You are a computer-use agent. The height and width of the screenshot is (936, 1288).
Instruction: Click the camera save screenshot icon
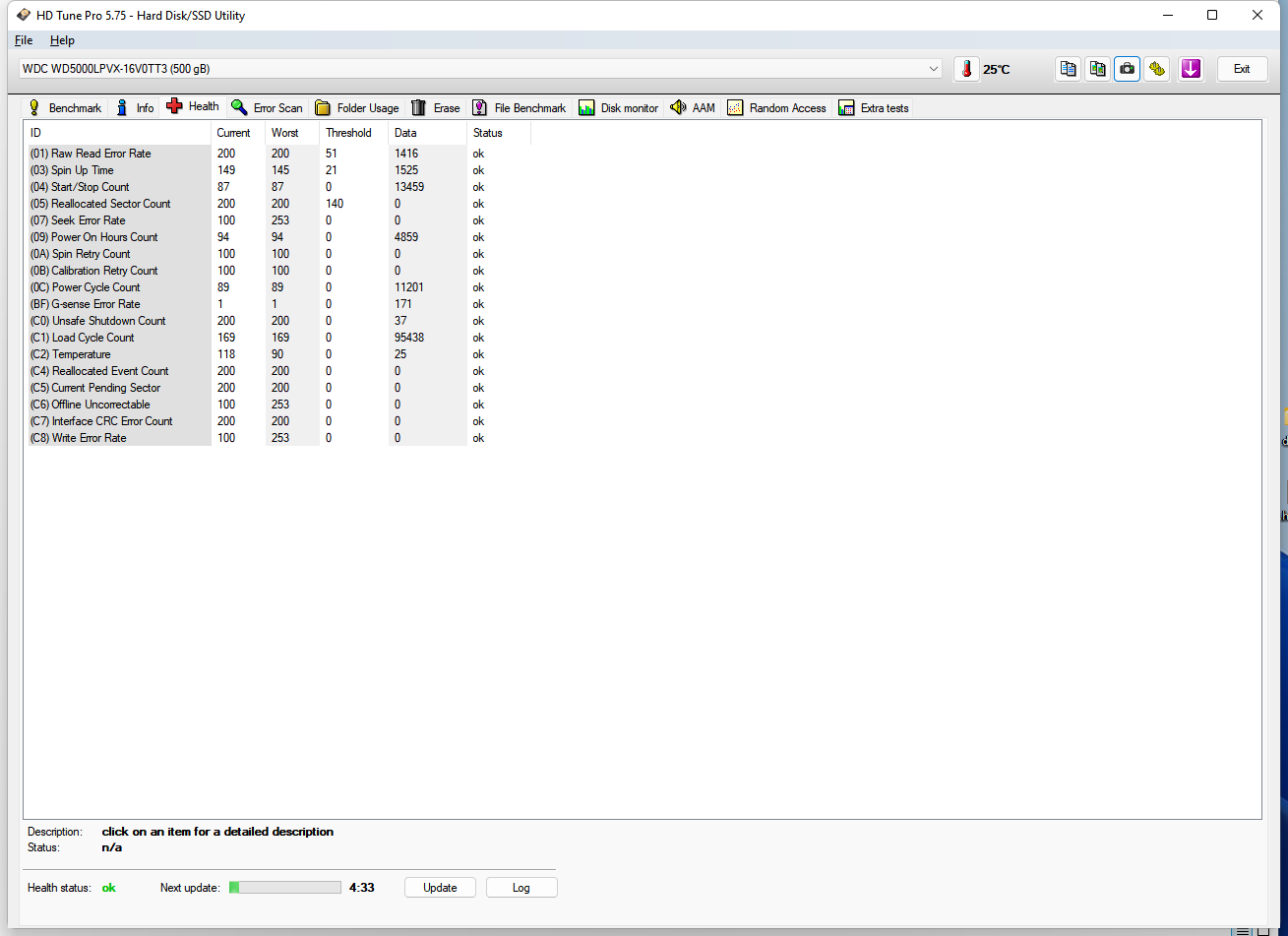(1128, 69)
